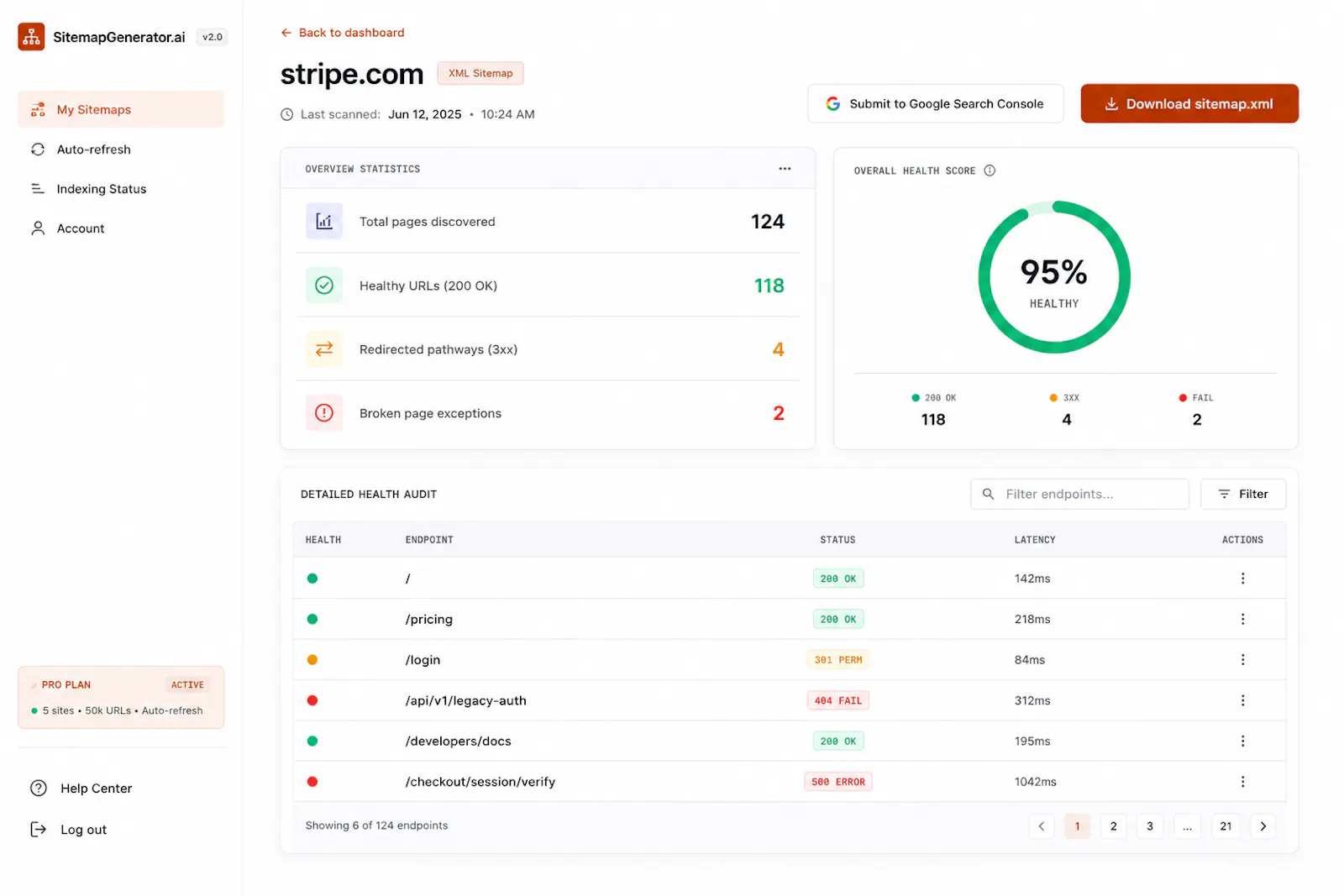Viewport: 1344px width, 896px height.
Task: Click the Health column header
Action: click(323, 540)
